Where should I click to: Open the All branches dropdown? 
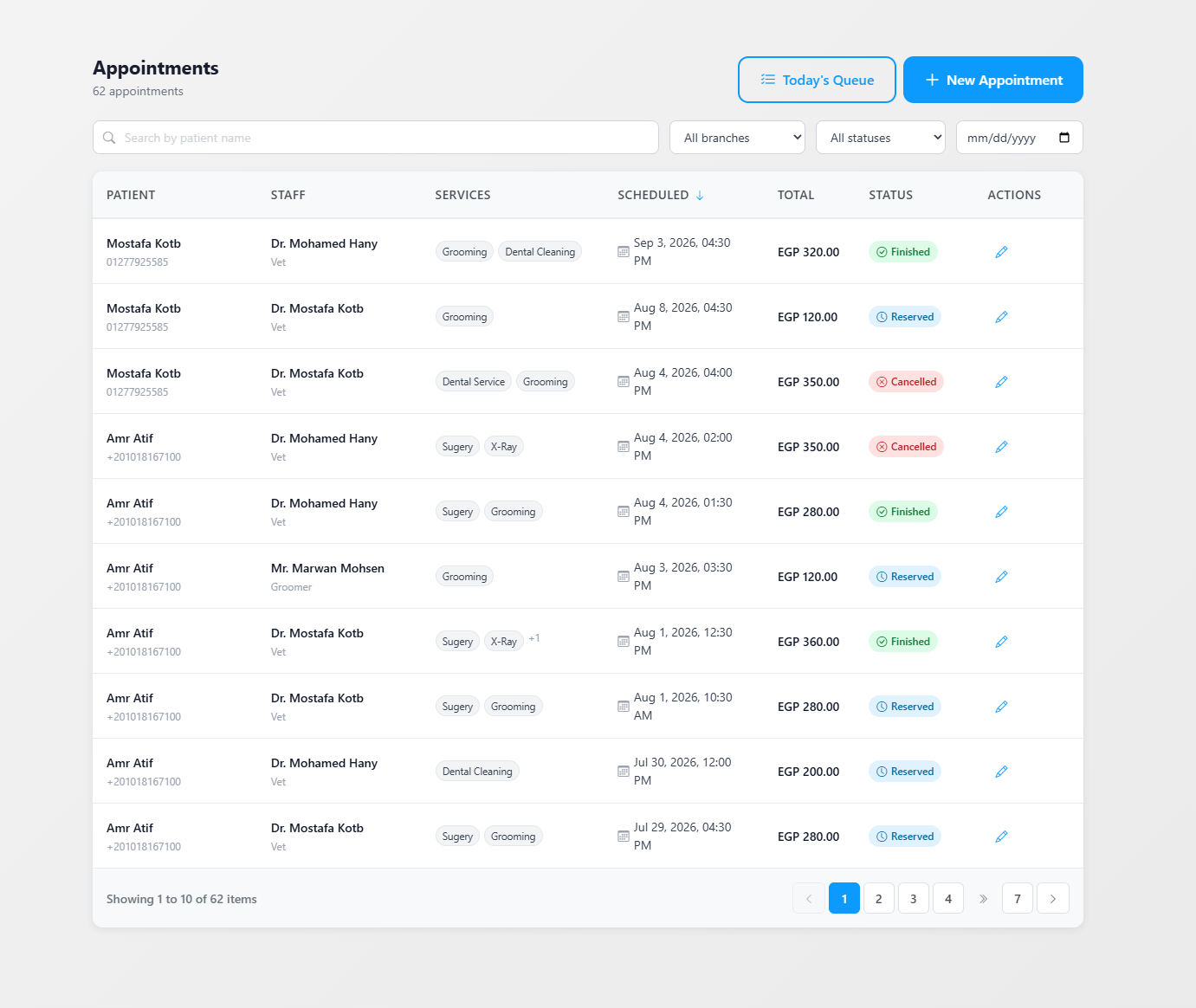coord(737,138)
